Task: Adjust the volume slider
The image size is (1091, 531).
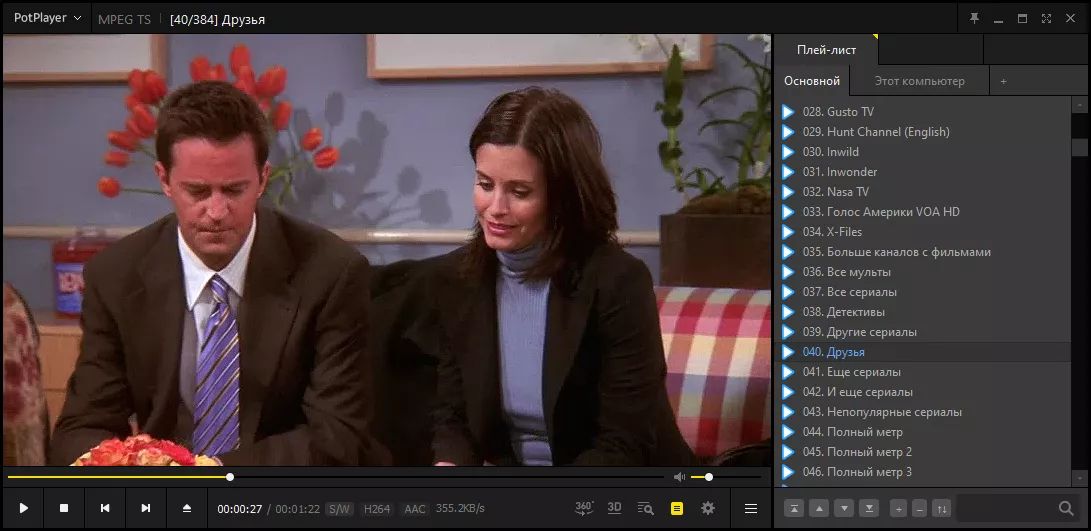Action: [x=726, y=477]
